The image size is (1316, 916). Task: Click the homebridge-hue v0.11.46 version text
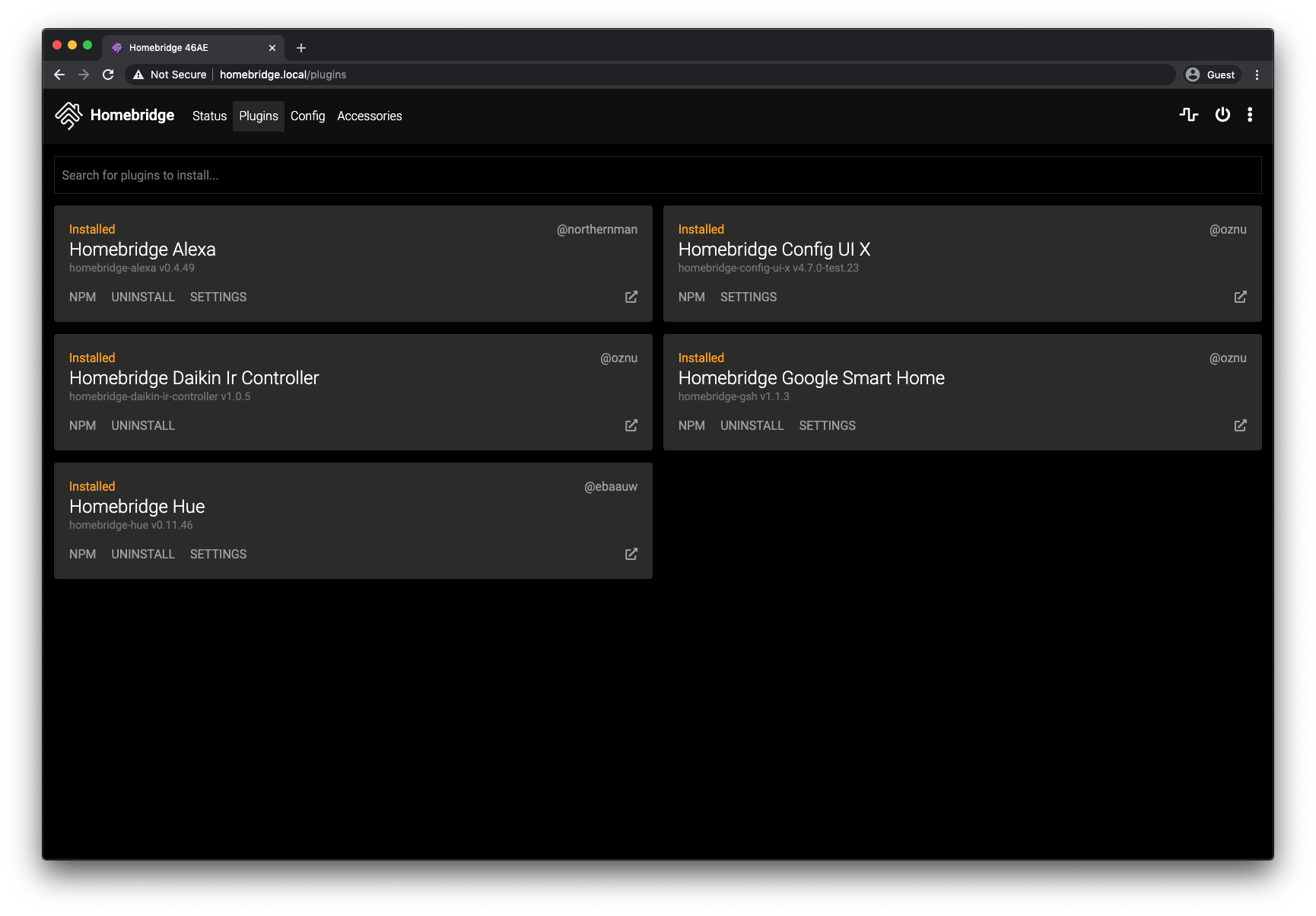[x=131, y=525]
